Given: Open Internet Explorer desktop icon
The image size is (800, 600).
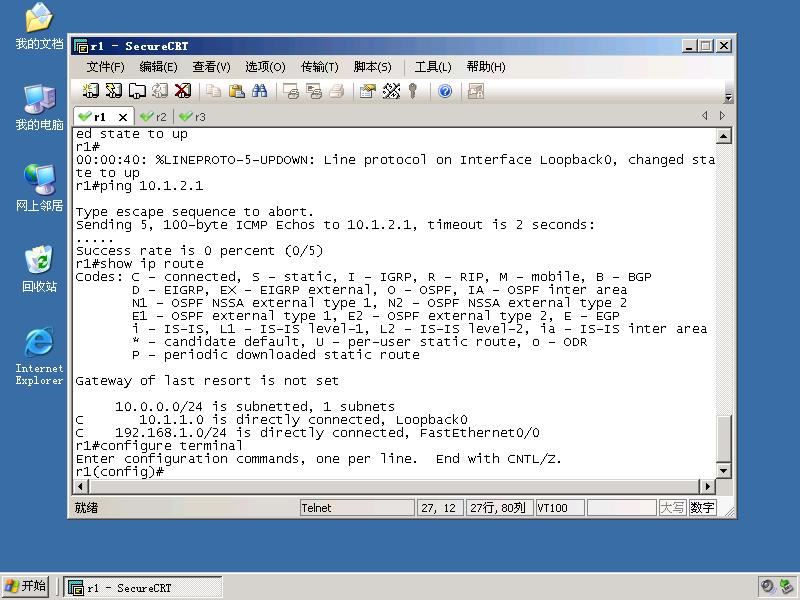Looking at the screenshot, I should click(39, 356).
